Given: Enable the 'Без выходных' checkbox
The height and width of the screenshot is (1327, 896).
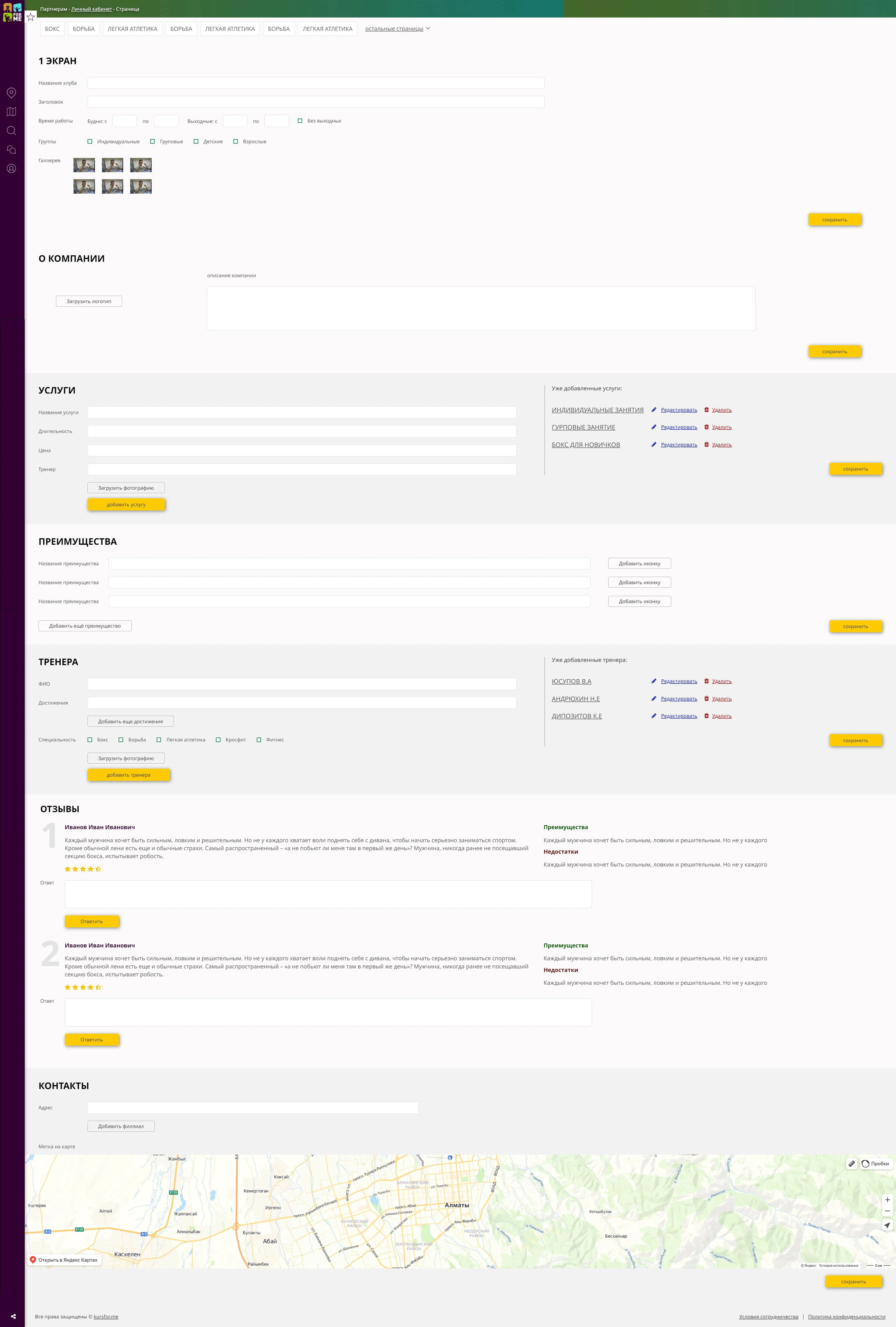Looking at the screenshot, I should [300, 120].
